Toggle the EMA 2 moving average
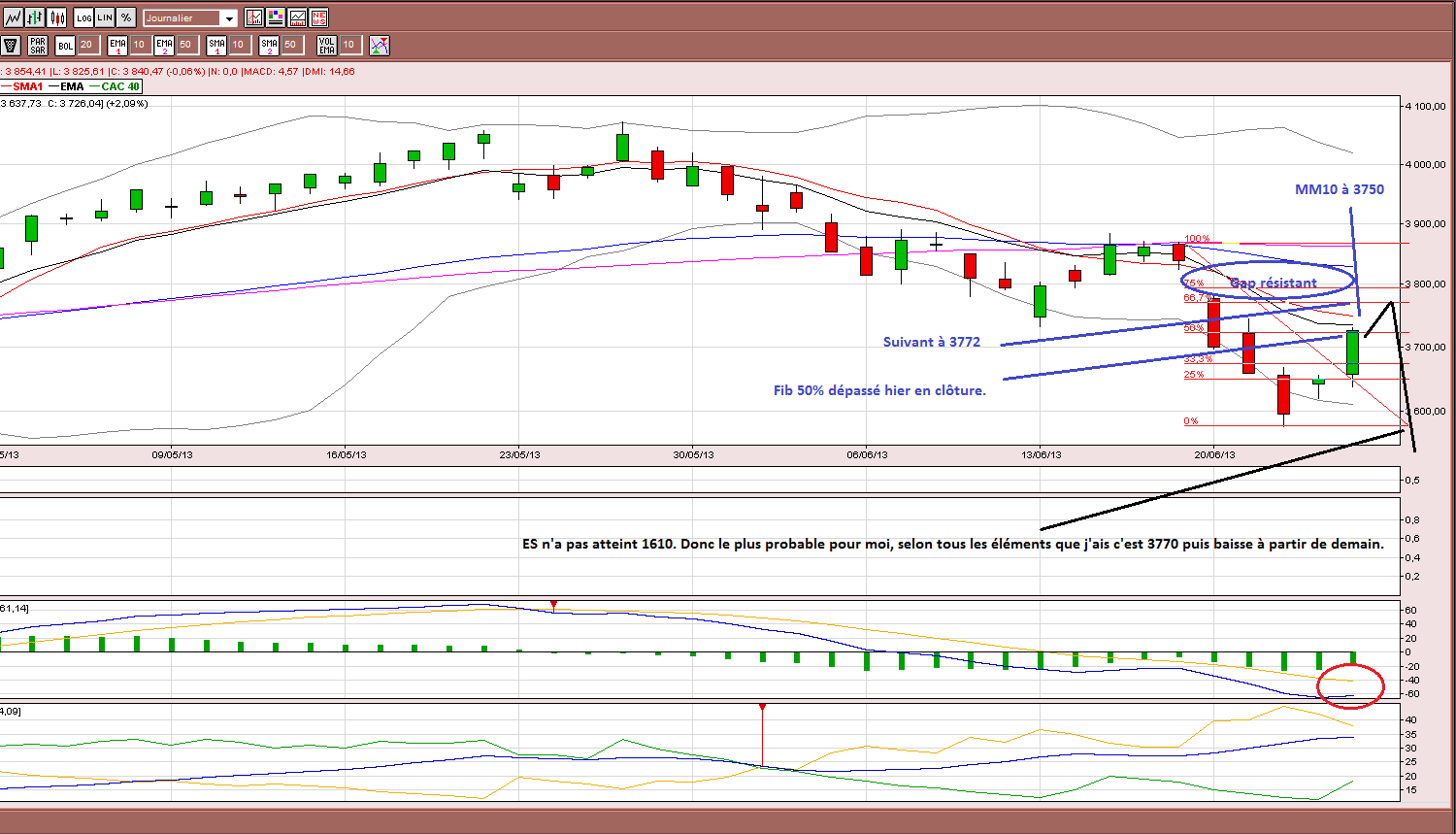This screenshot has width=1456, height=834. point(164,45)
